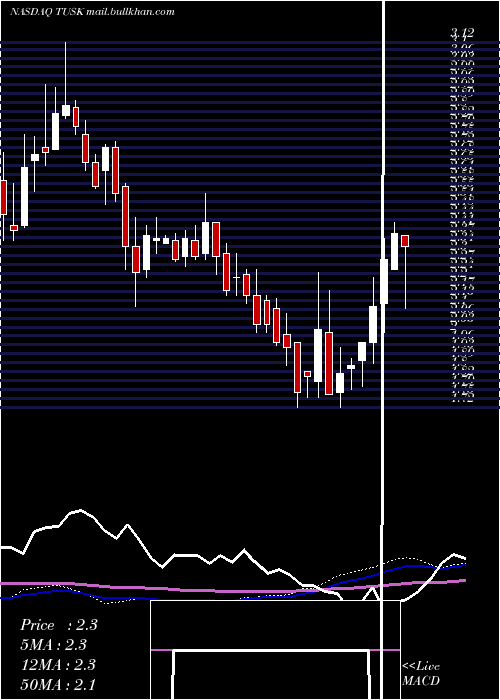Select the last red candlestick on the right

(x=405, y=241)
